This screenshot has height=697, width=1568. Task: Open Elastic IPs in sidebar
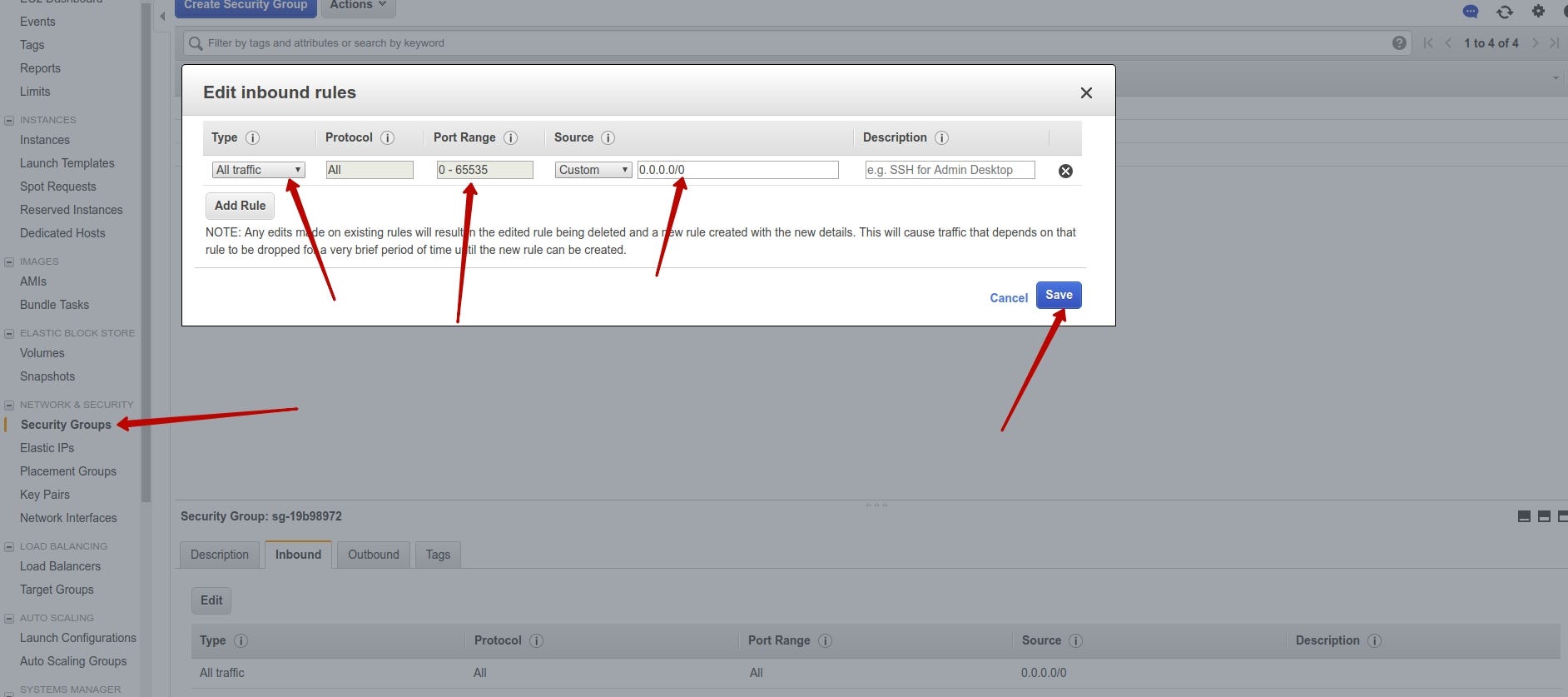tap(47, 448)
